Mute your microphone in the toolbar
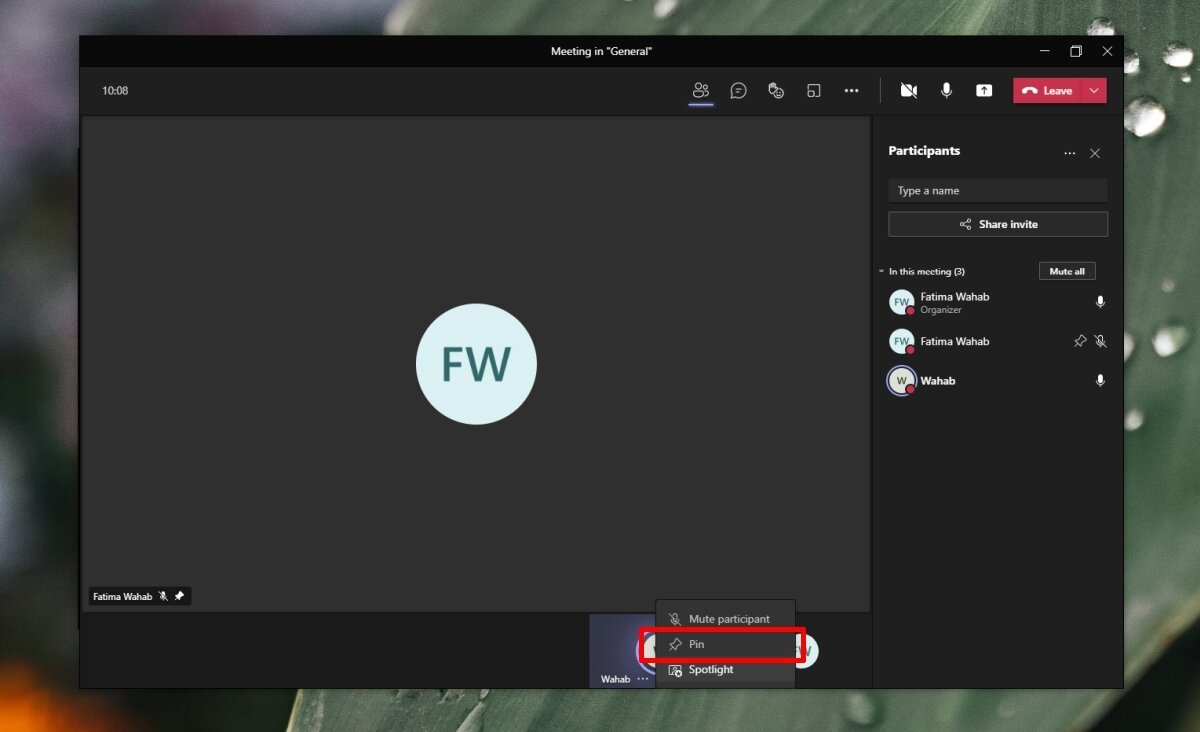Screen dimensions: 1200x732 click(x=946, y=91)
